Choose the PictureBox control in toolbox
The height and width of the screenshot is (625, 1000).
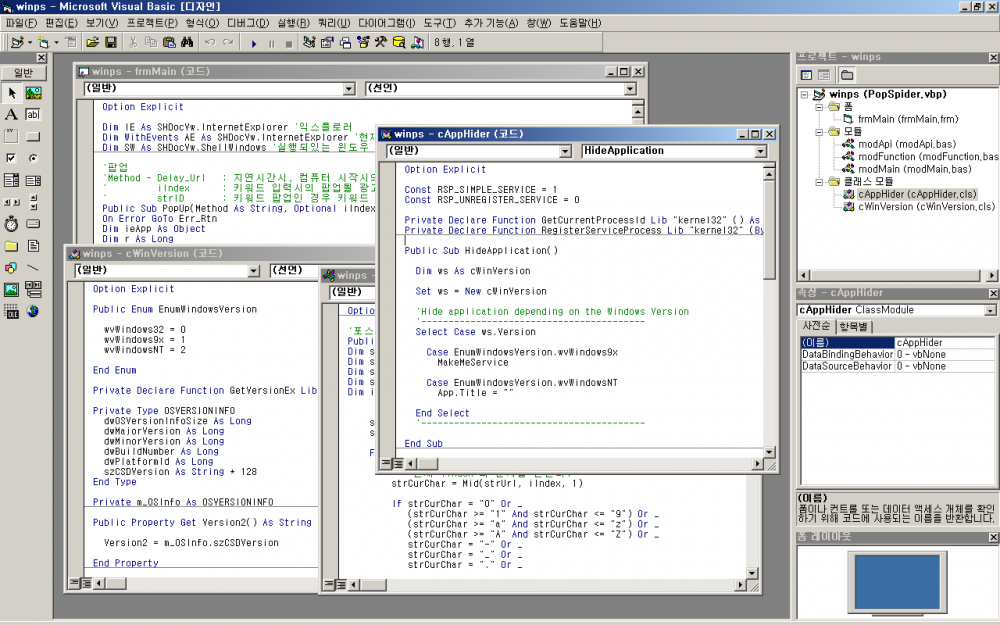33,93
